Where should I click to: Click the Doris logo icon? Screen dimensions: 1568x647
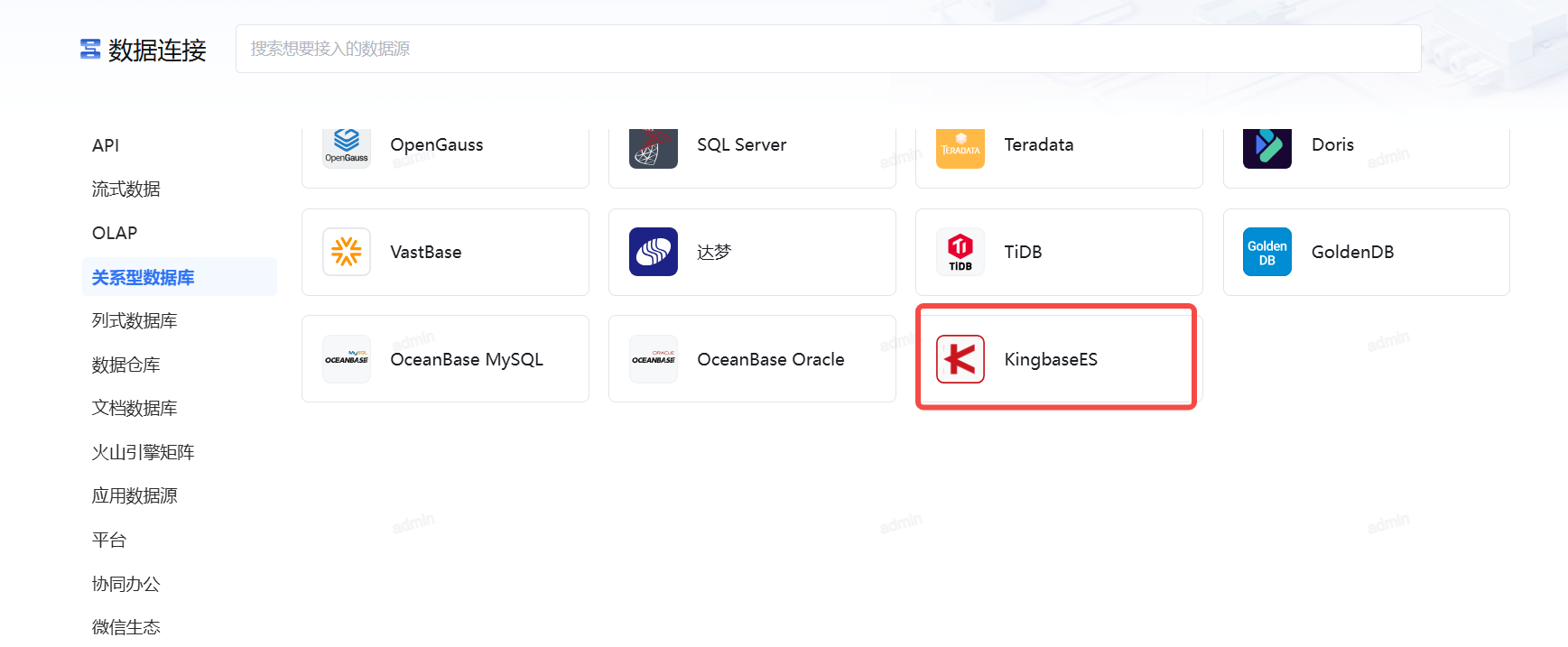1267,148
